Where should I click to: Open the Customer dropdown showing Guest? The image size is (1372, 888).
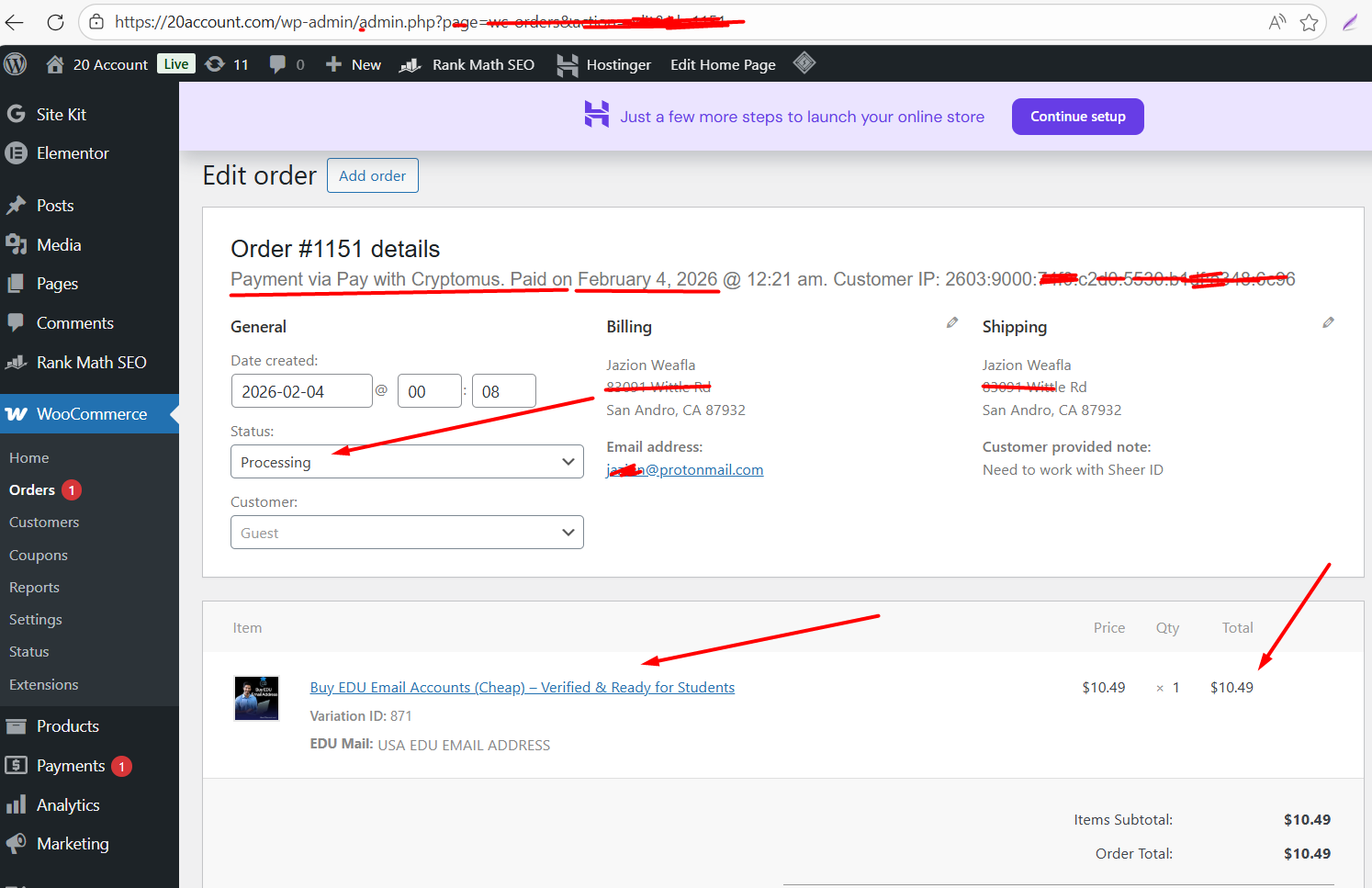coord(407,533)
